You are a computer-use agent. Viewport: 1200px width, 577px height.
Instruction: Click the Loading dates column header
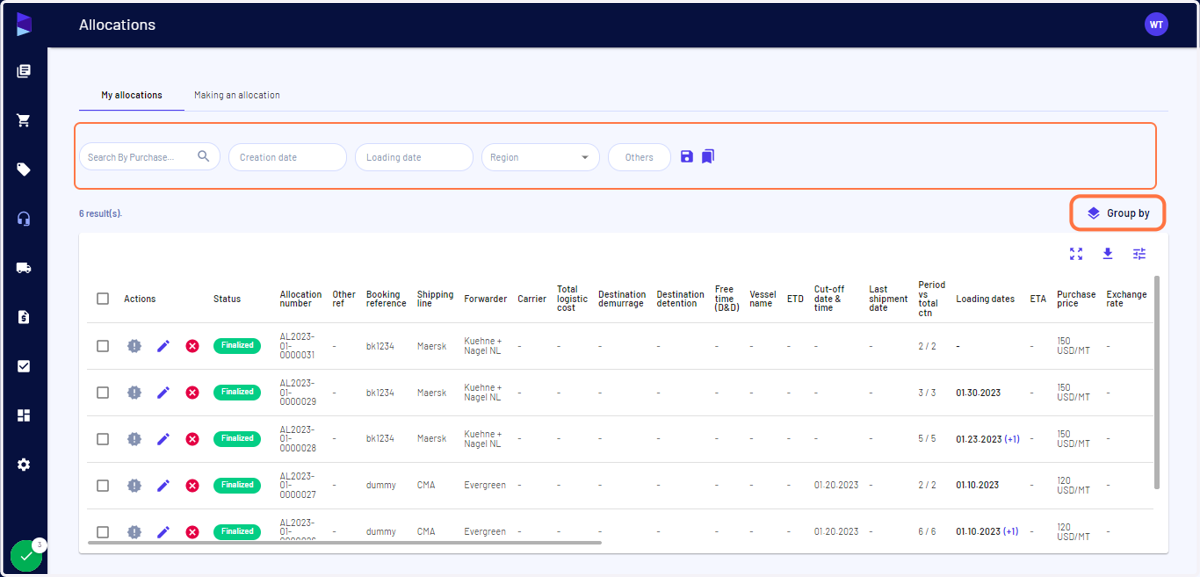pyautogui.click(x=985, y=299)
